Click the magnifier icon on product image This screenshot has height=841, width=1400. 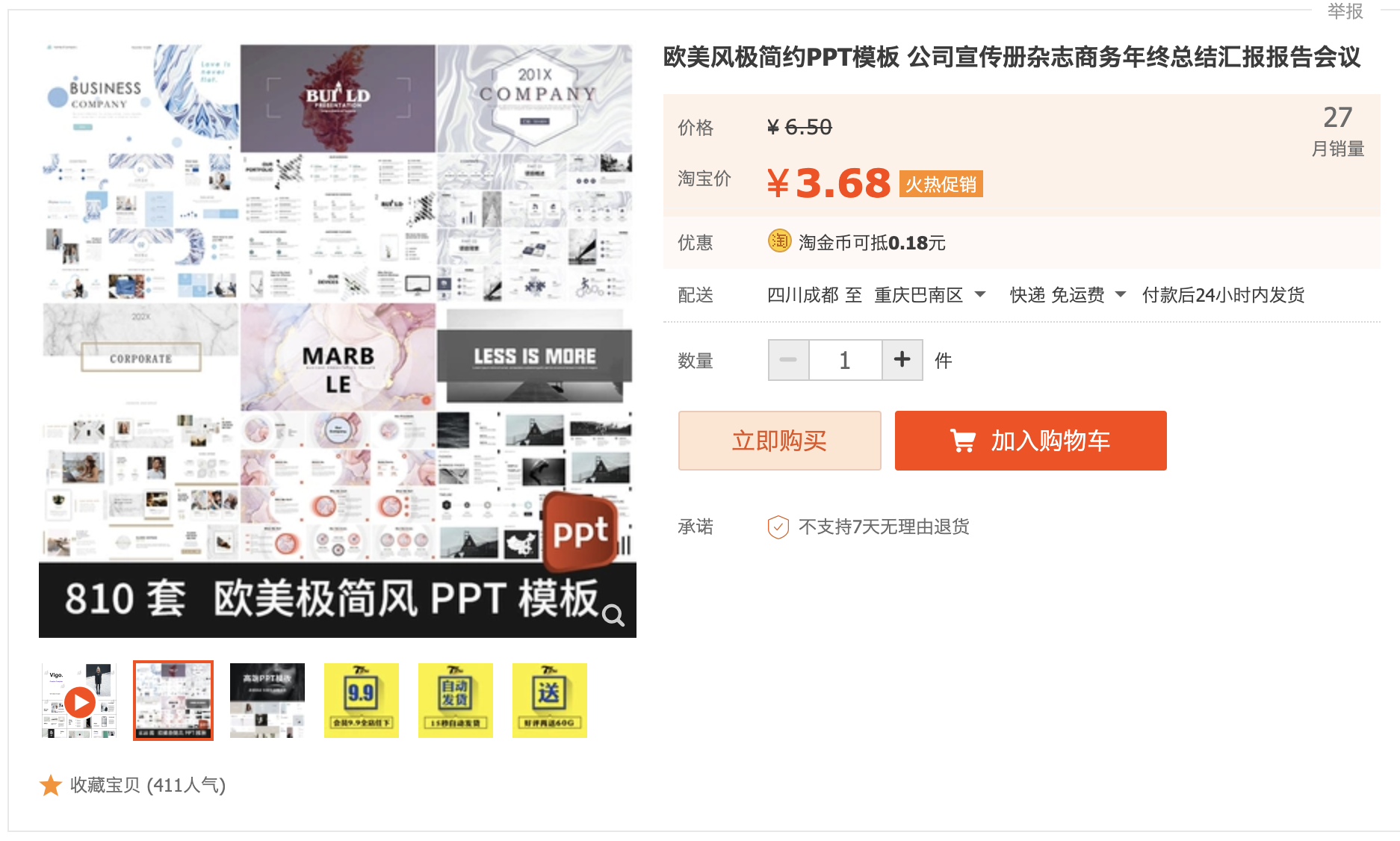click(613, 615)
